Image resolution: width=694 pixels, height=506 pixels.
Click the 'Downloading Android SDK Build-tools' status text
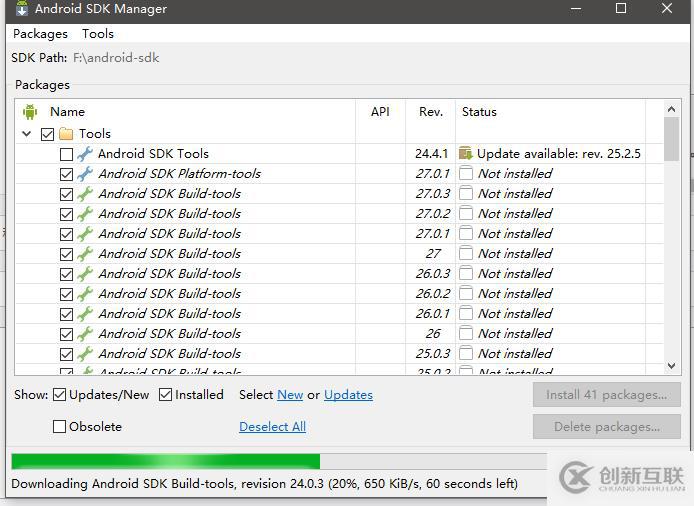(264, 483)
